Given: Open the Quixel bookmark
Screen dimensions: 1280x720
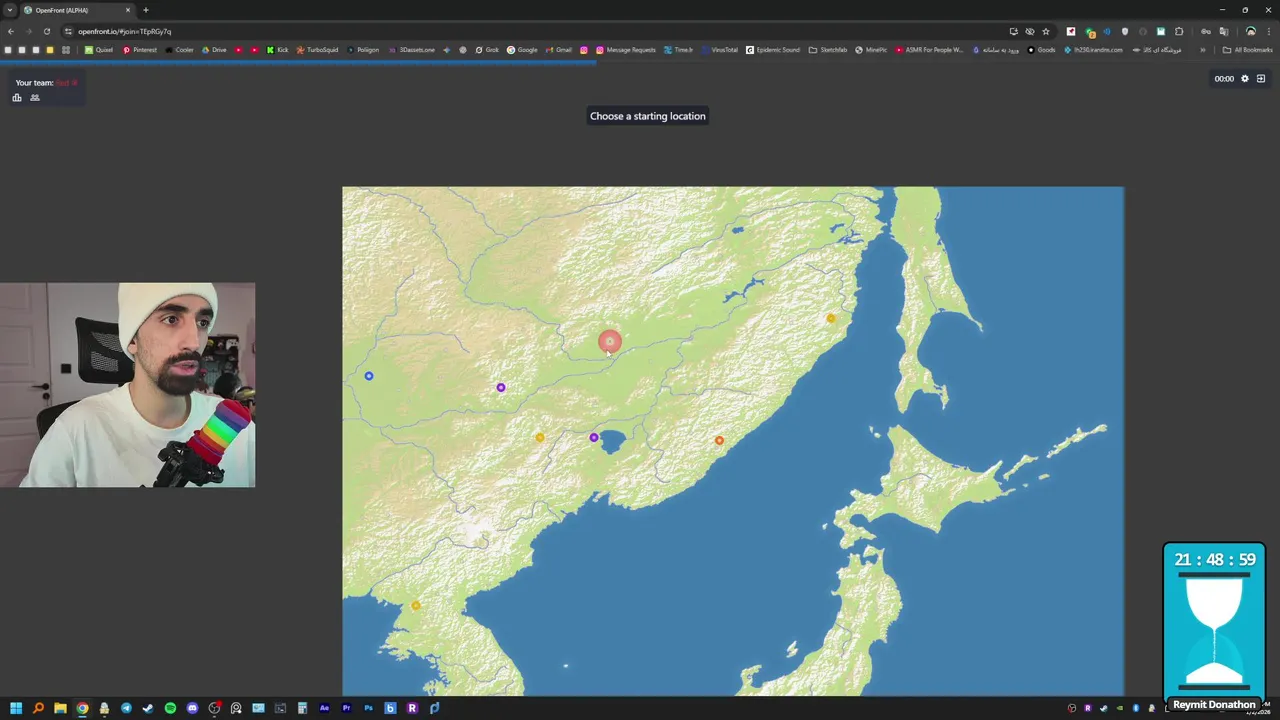Looking at the screenshot, I should coord(99,49).
